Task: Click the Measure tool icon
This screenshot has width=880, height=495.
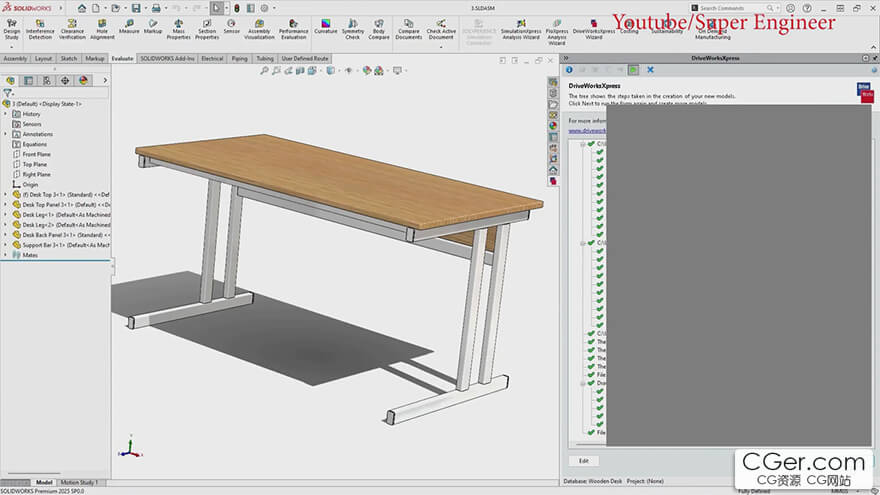Action: 129,23
